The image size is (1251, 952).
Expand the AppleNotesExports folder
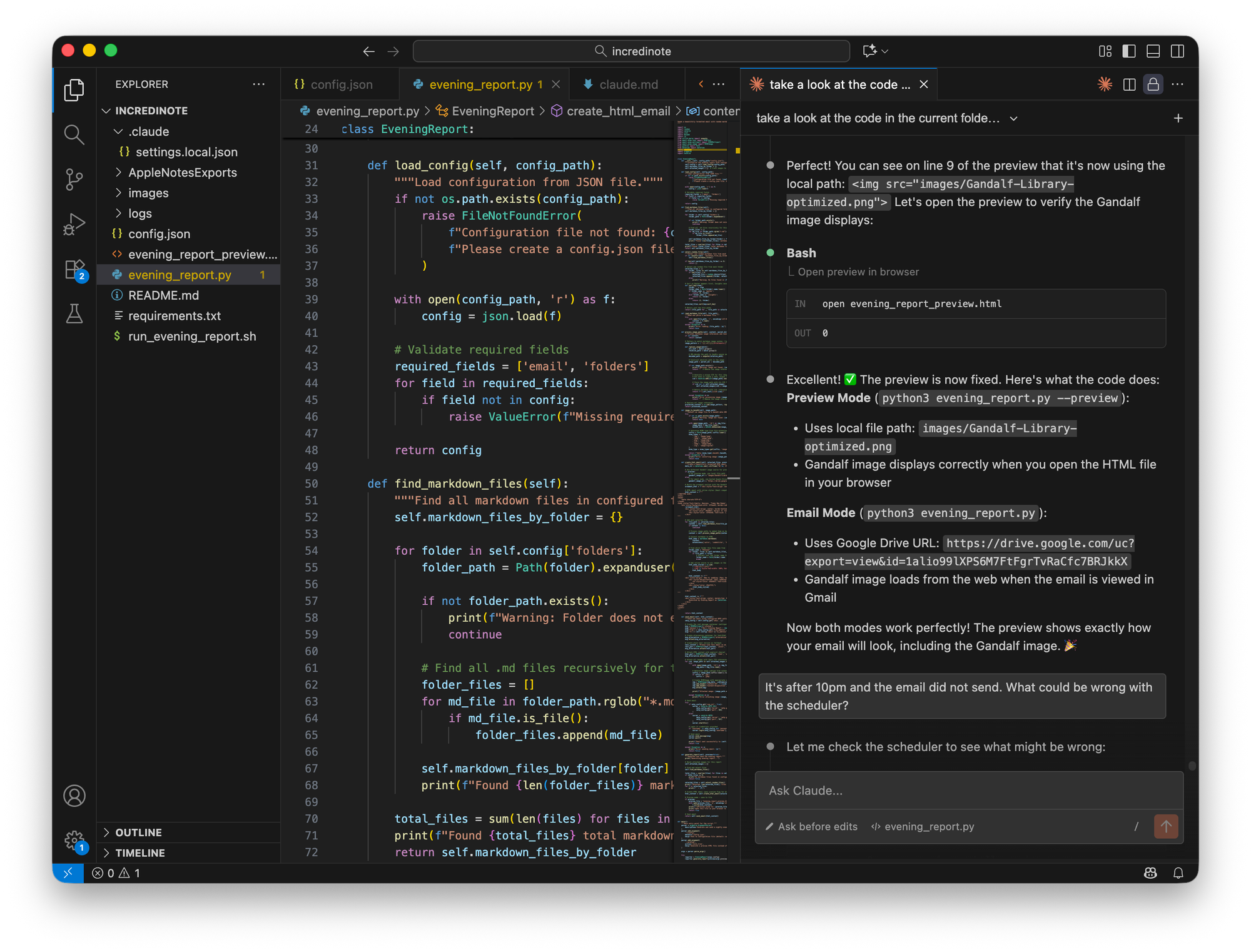pyautogui.click(x=182, y=173)
